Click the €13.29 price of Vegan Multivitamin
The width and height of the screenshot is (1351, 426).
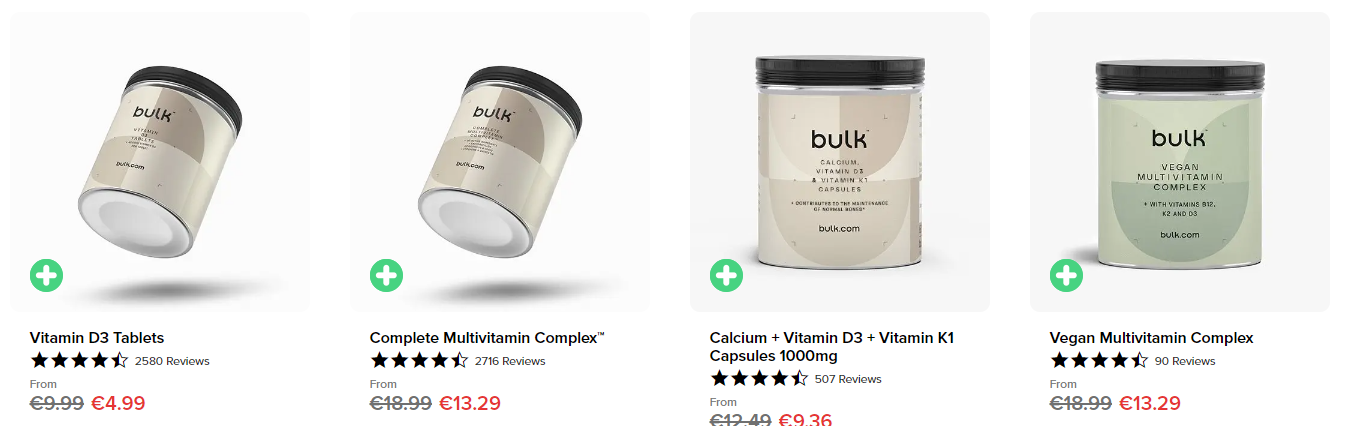click(1149, 403)
